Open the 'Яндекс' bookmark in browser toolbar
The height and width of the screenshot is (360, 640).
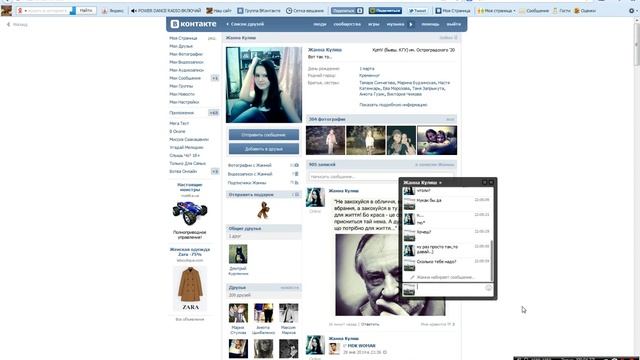[113, 11]
